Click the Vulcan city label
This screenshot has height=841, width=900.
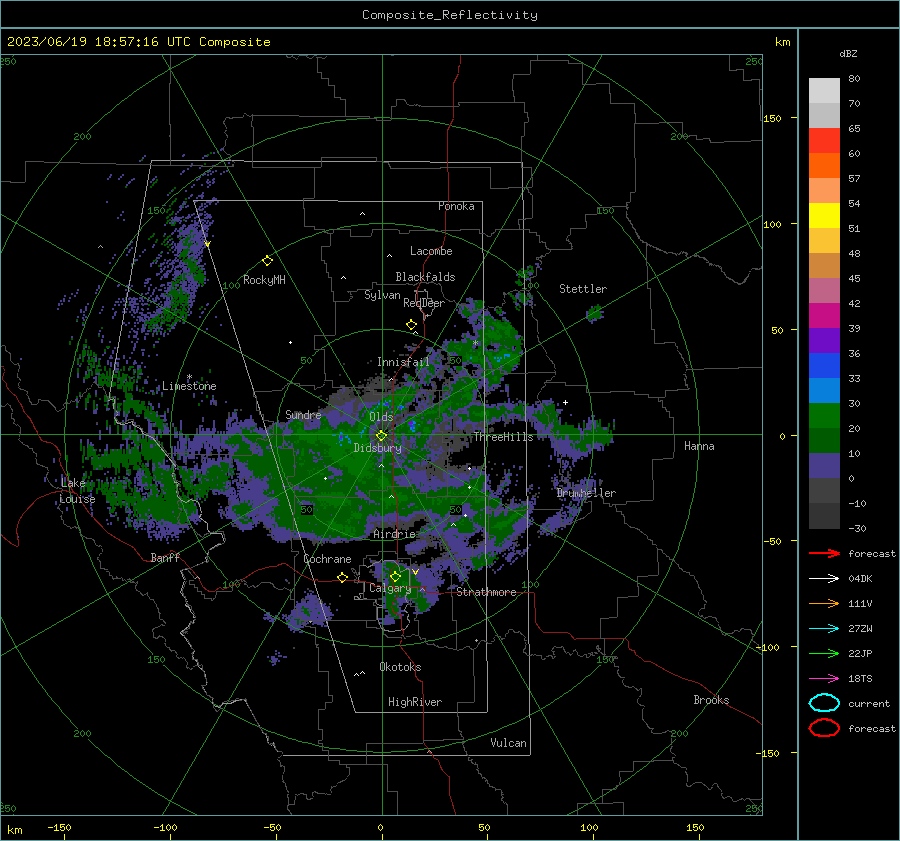click(508, 743)
